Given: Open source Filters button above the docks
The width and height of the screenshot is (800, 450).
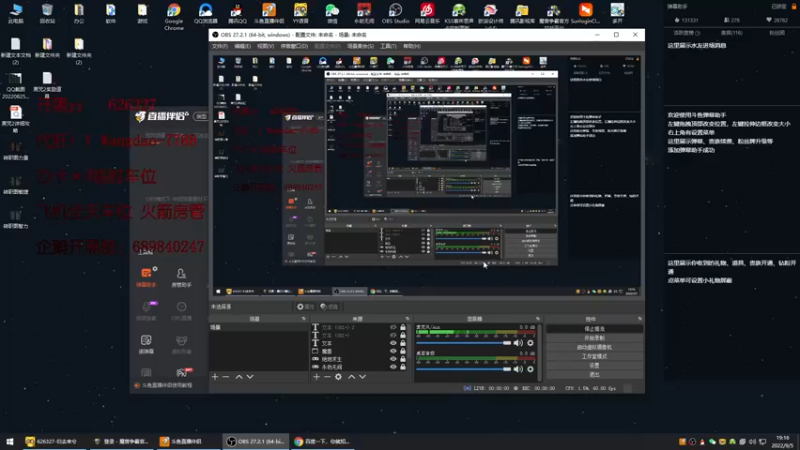Looking at the screenshot, I should coord(330,307).
